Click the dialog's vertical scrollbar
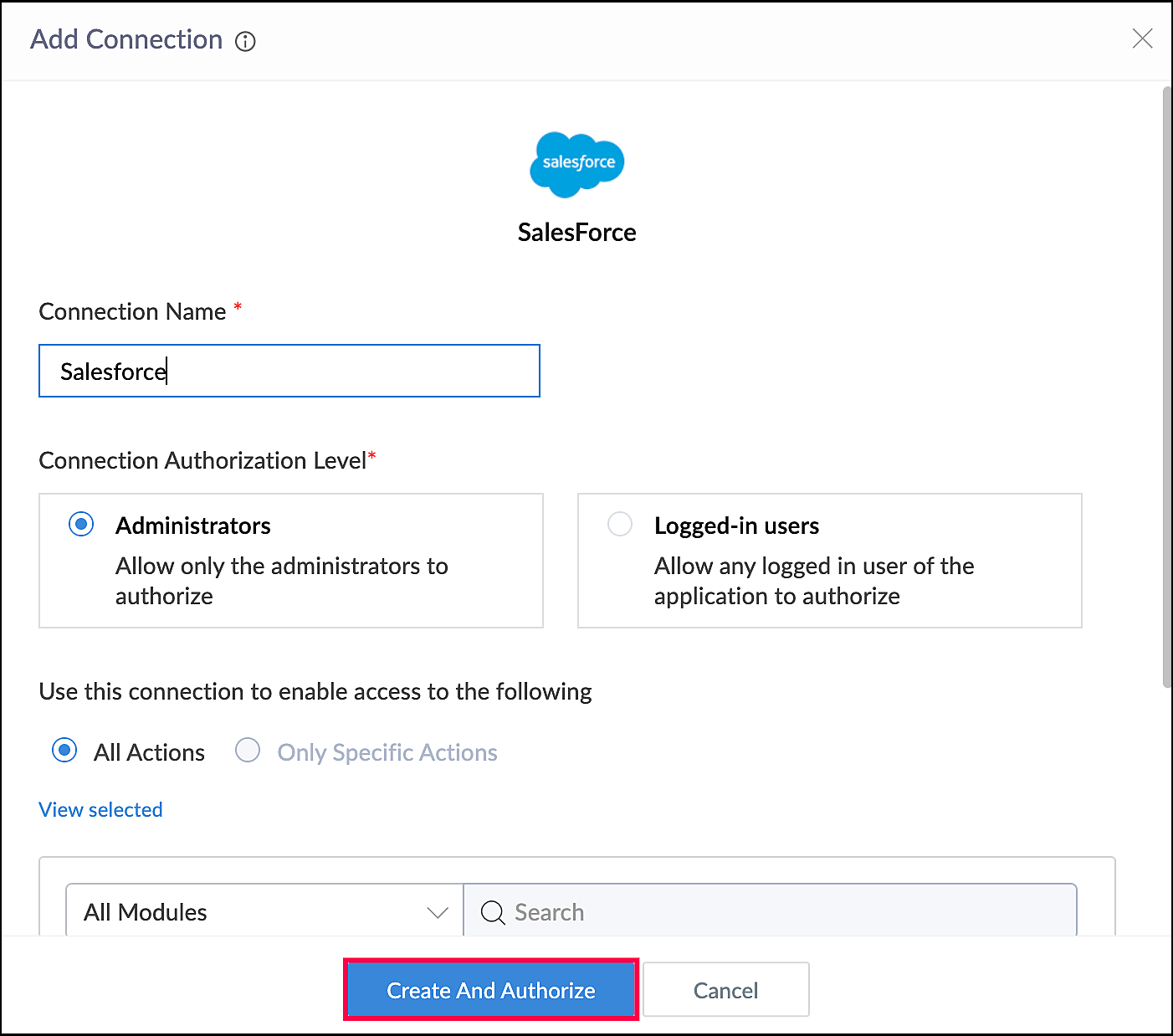 pyautogui.click(x=1166, y=385)
